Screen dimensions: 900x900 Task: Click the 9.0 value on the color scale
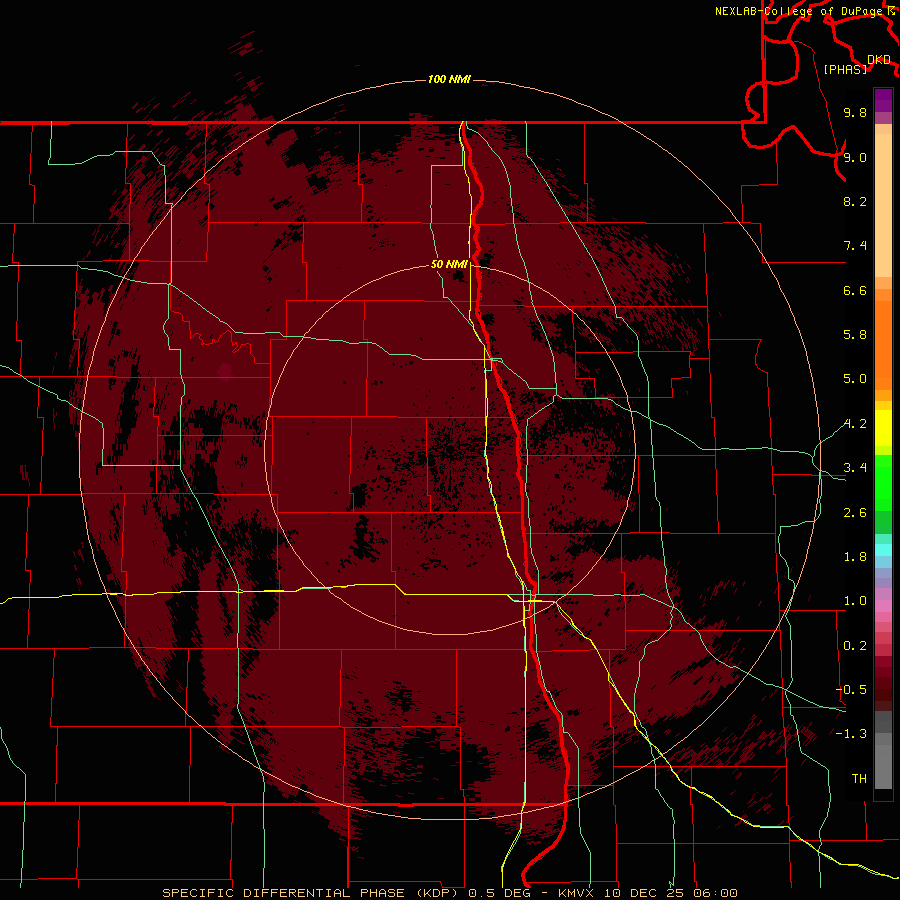click(855, 157)
